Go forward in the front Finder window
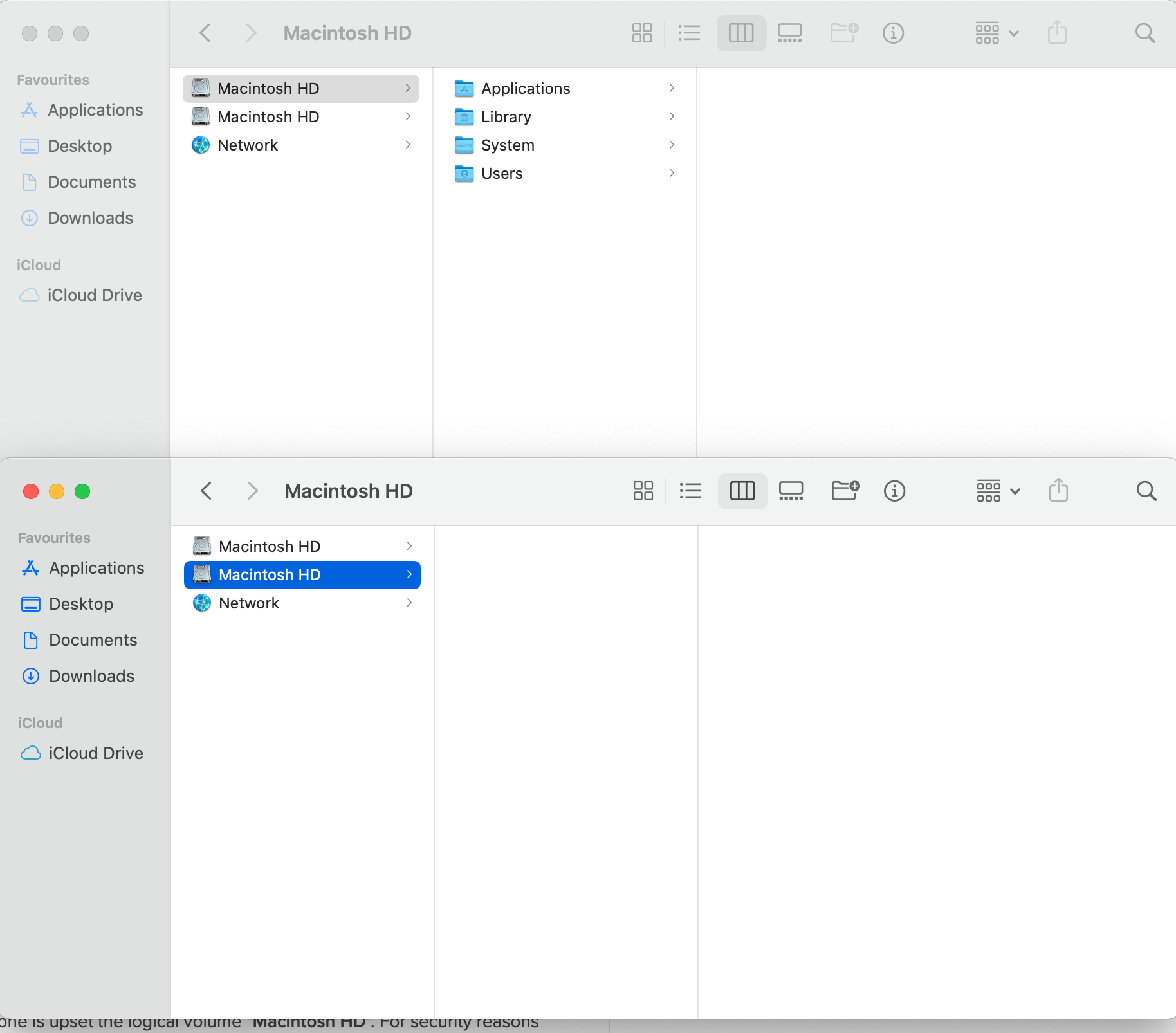Image resolution: width=1176 pixels, height=1033 pixels. (252, 491)
